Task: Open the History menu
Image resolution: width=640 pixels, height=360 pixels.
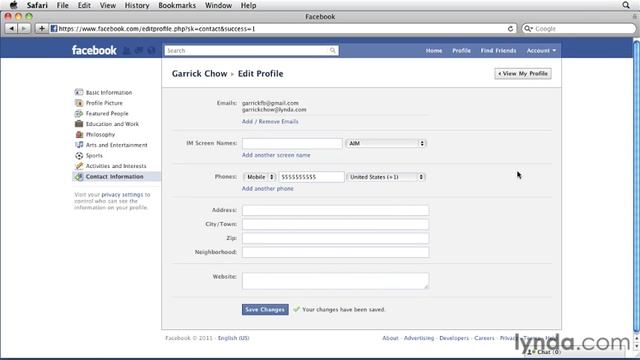Action: [137, 5]
